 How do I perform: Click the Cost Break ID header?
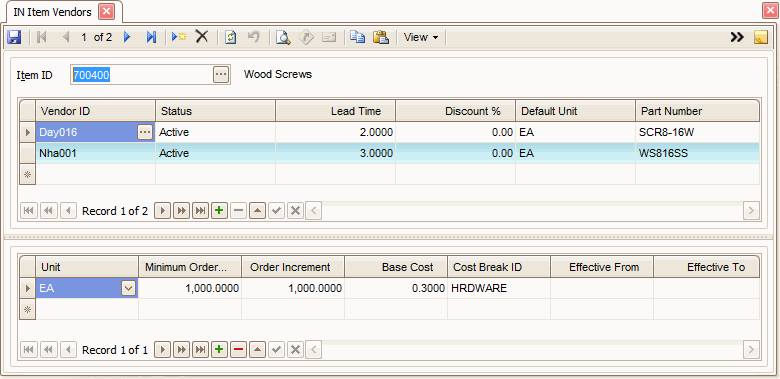(x=499, y=267)
